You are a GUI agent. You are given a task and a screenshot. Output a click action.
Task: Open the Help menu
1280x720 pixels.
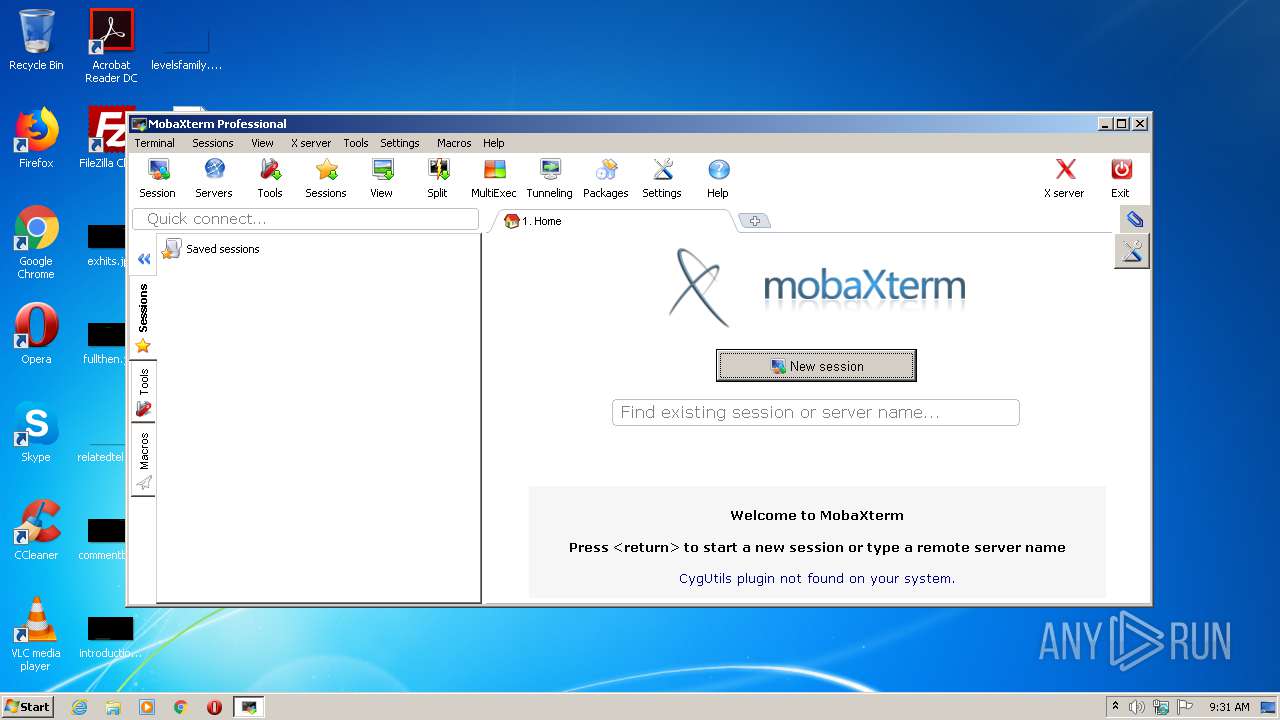pos(494,143)
